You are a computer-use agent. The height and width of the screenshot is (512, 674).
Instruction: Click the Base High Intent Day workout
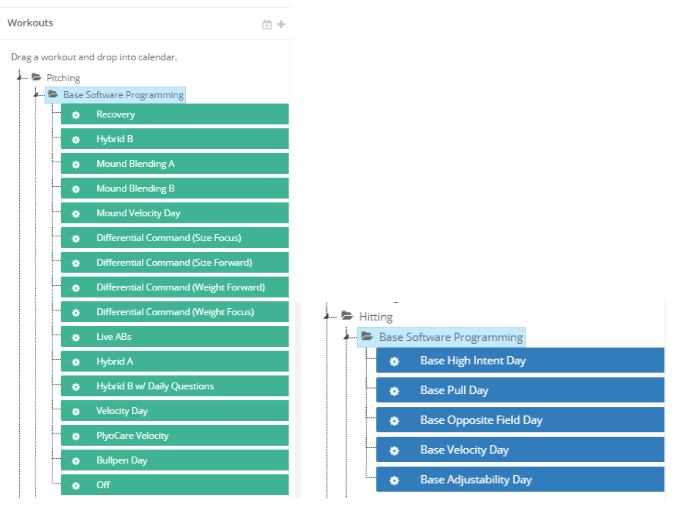472,361
